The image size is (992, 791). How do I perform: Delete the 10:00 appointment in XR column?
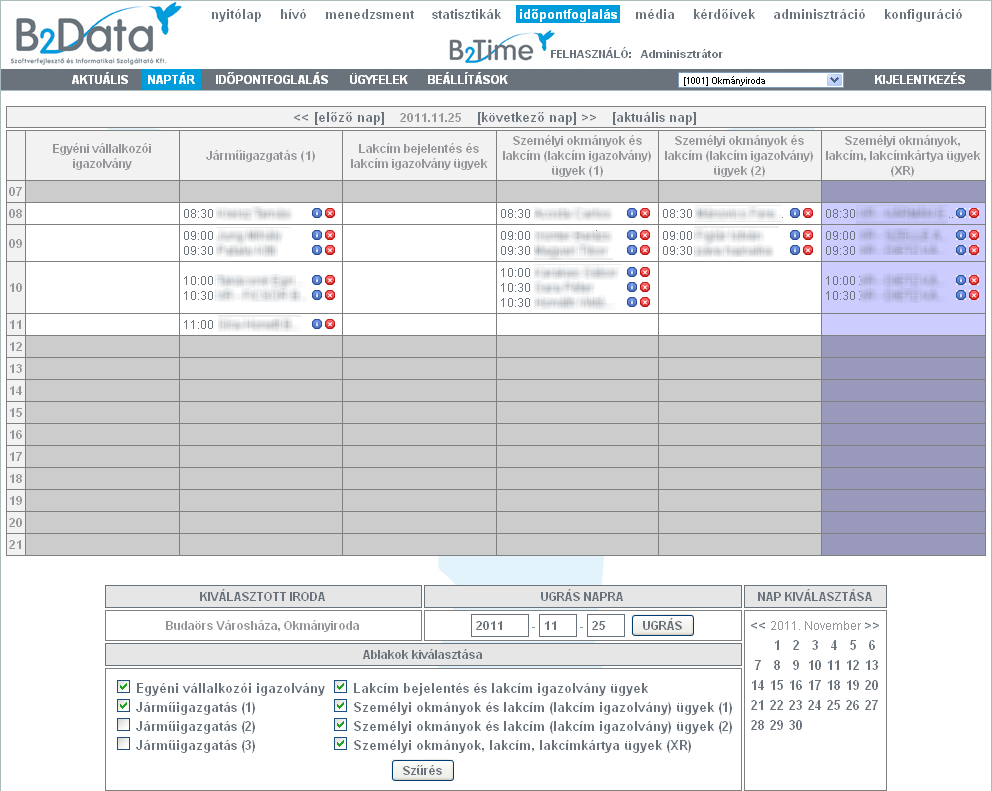click(x=974, y=280)
